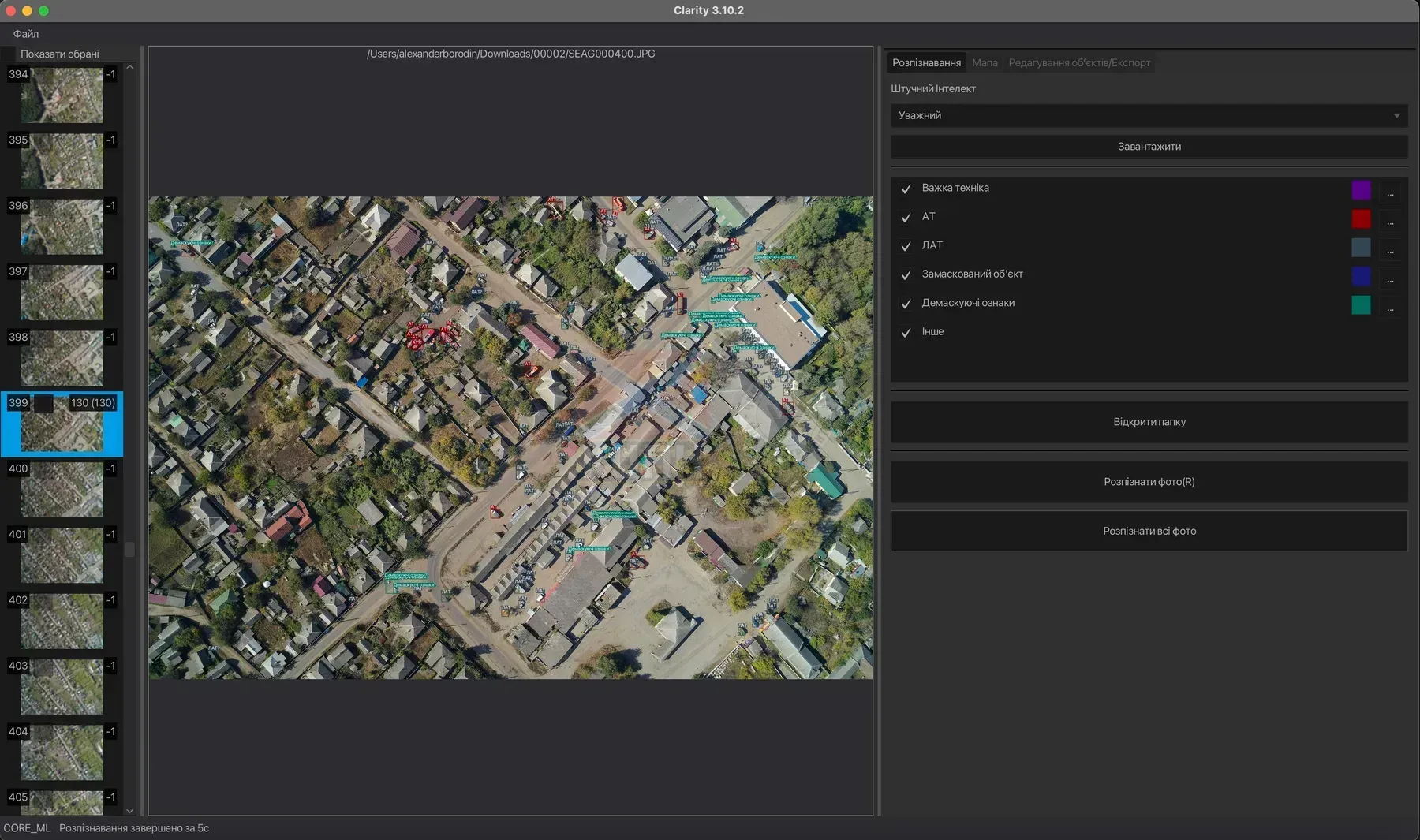The width and height of the screenshot is (1420, 840).
Task: Switch to the Мапа tab
Action: click(x=985, y=62)
